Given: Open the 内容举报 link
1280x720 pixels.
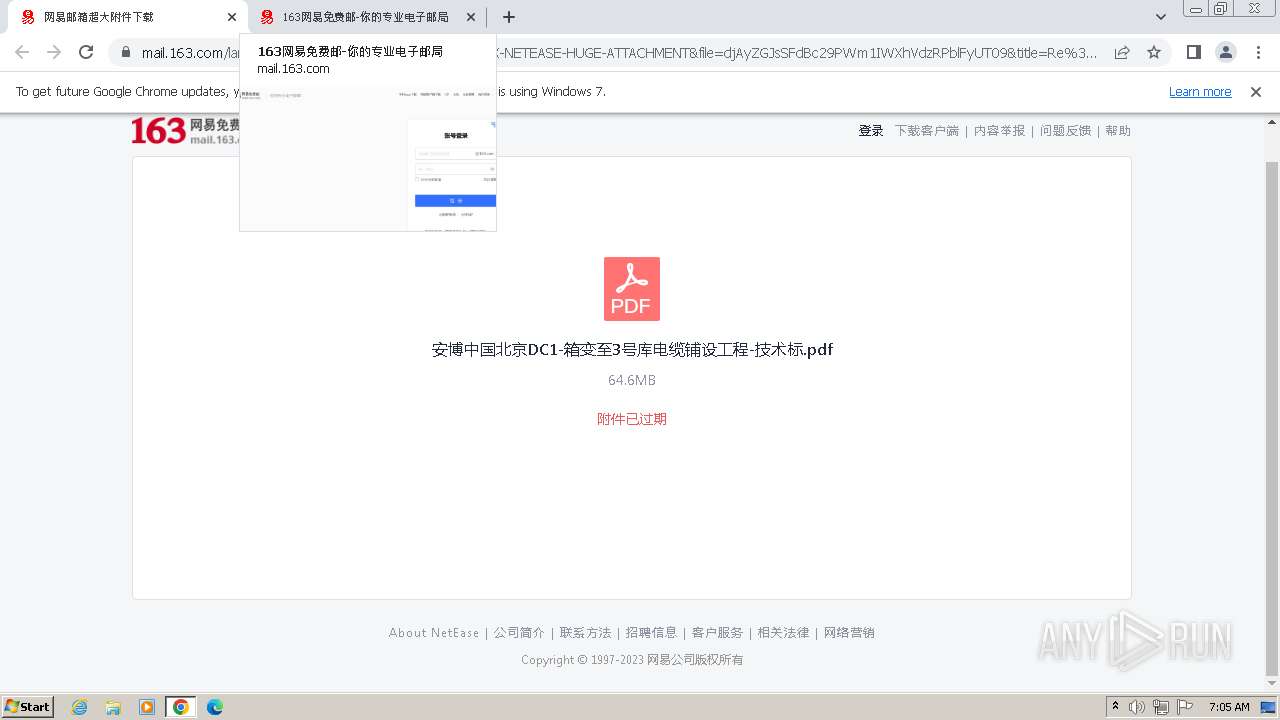Looking at the screenshot, I should pyautogui.click(x=1000, y=131).
